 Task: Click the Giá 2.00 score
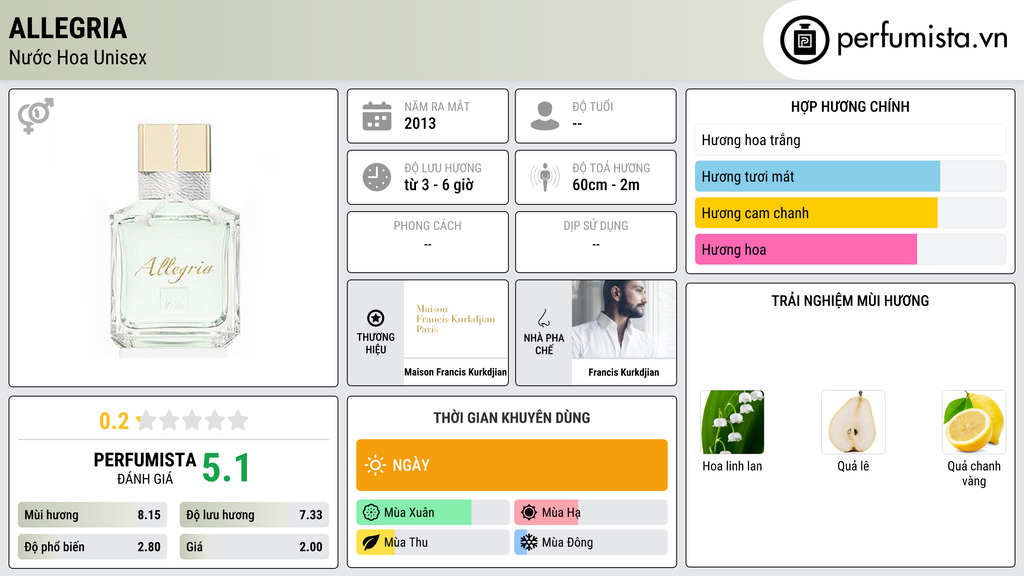pos(254,547)
